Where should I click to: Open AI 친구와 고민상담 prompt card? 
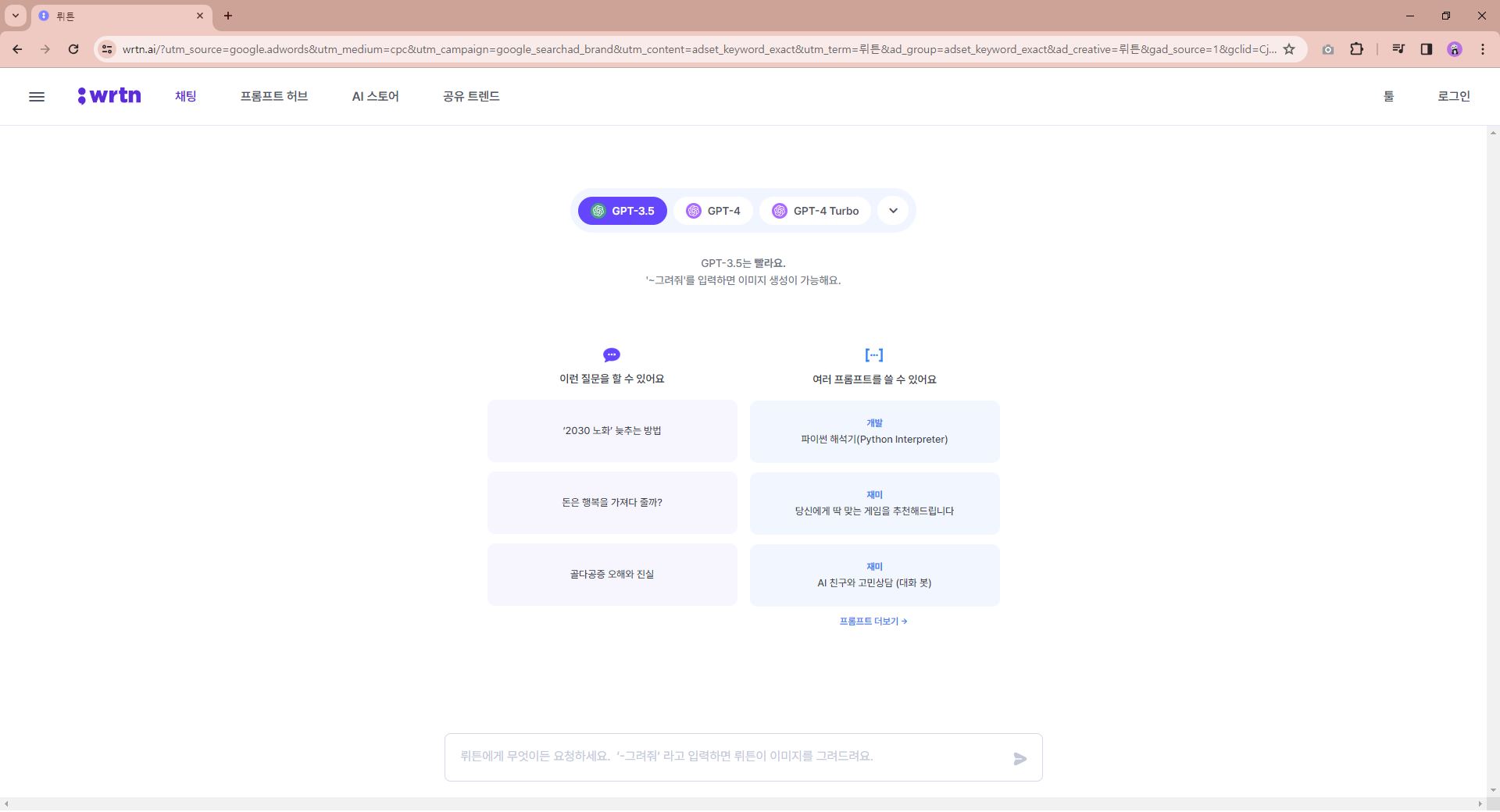(x=875, y=575)
